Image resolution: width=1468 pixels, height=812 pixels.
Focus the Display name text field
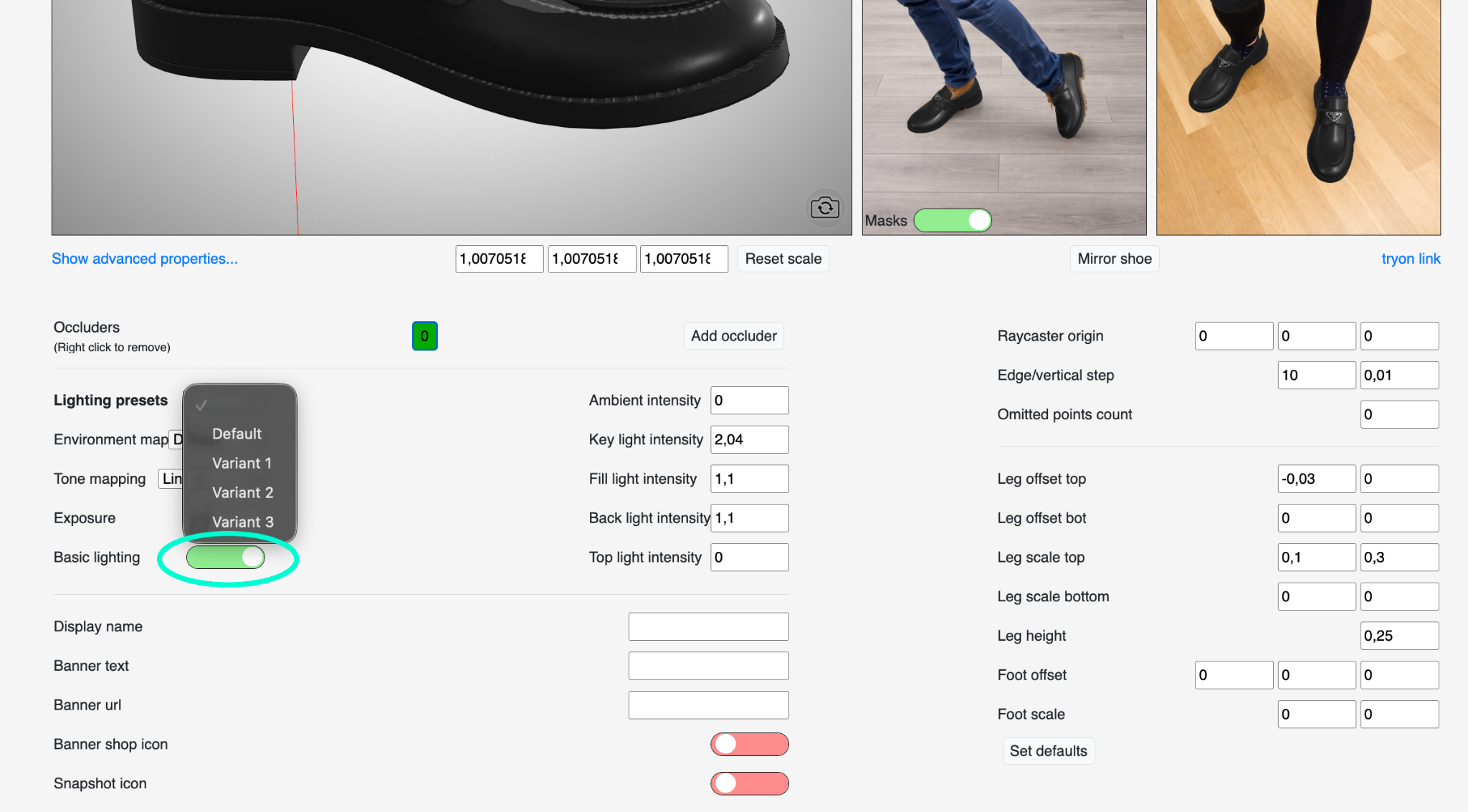coord(708,626)
